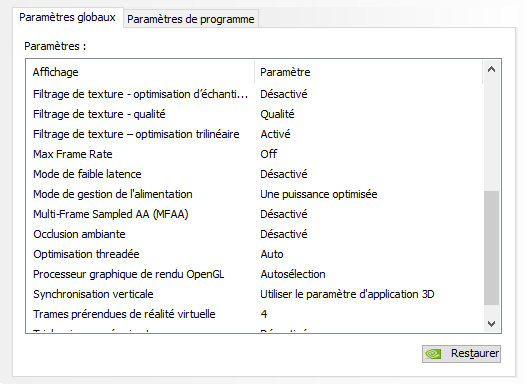Select Optimisation threadée setting row
This screenshot has height=389, width=526.
(x=255, y=254)
